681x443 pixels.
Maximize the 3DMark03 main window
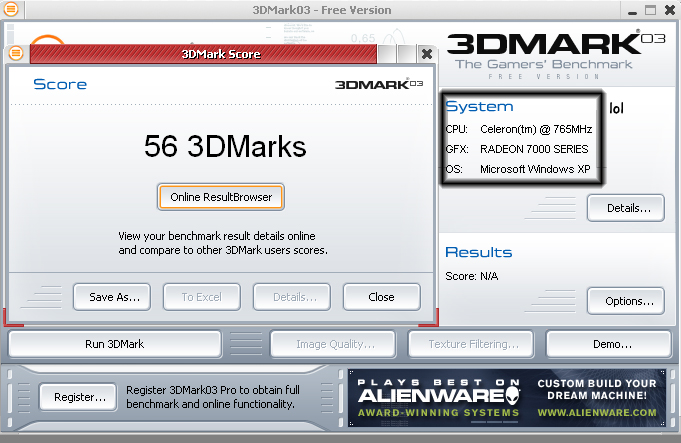(650, 10)
